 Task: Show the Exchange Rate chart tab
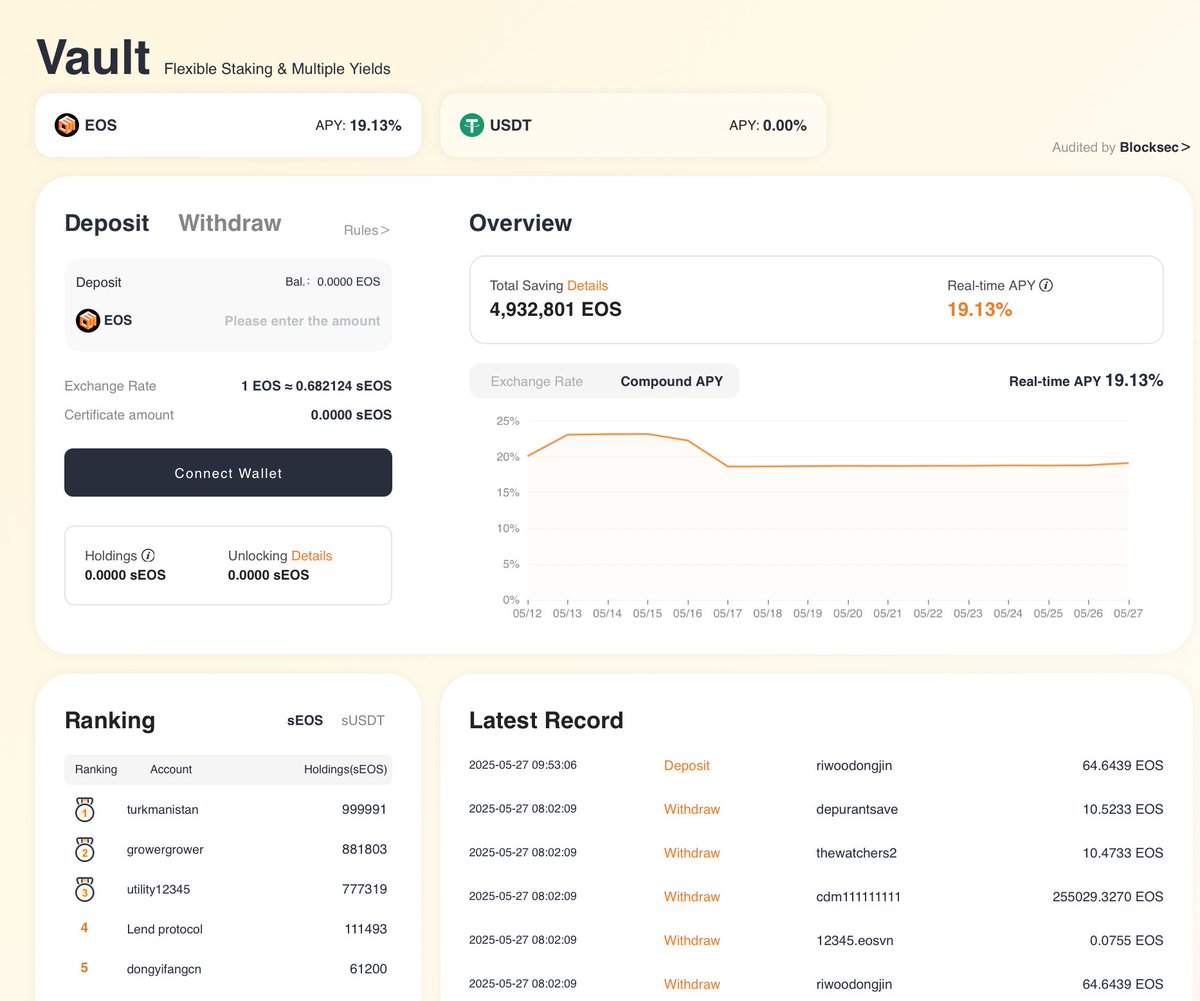[537, 381]
